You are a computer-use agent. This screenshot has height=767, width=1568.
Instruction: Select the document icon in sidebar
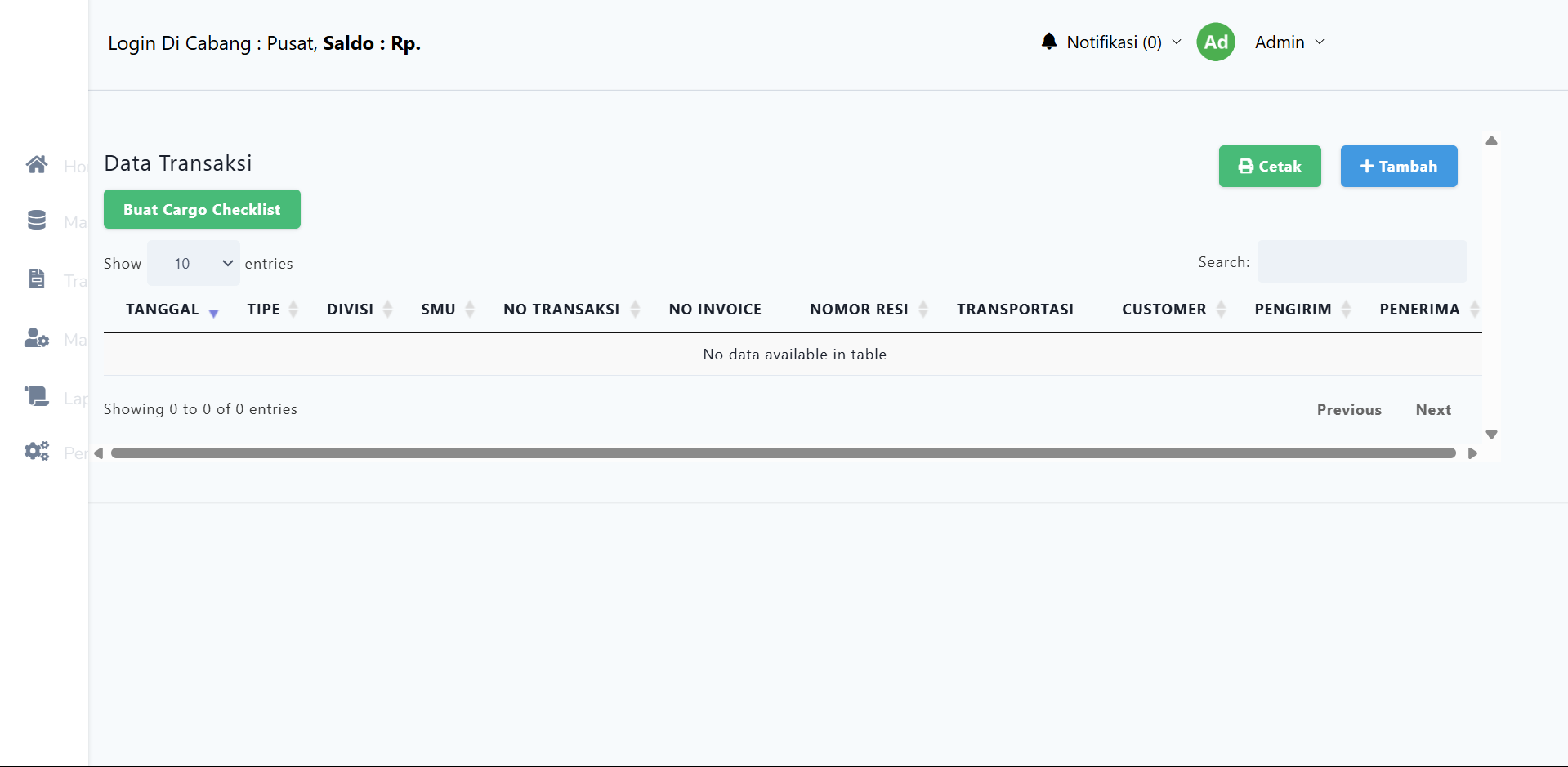click(37, 279)
